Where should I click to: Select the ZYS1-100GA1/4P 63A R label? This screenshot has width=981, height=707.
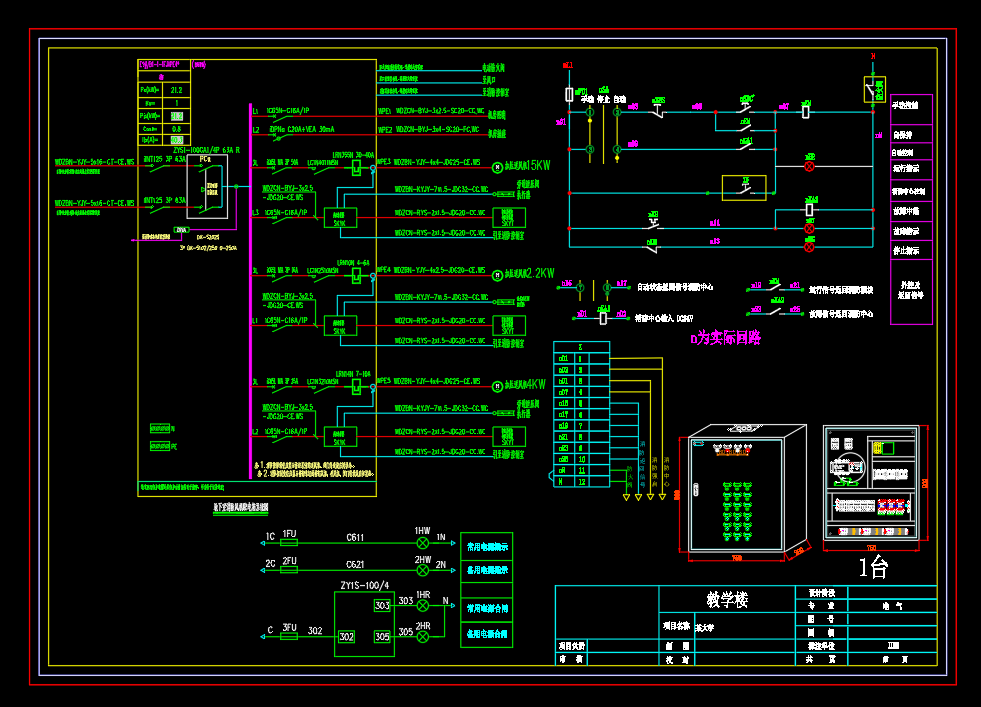206,150
